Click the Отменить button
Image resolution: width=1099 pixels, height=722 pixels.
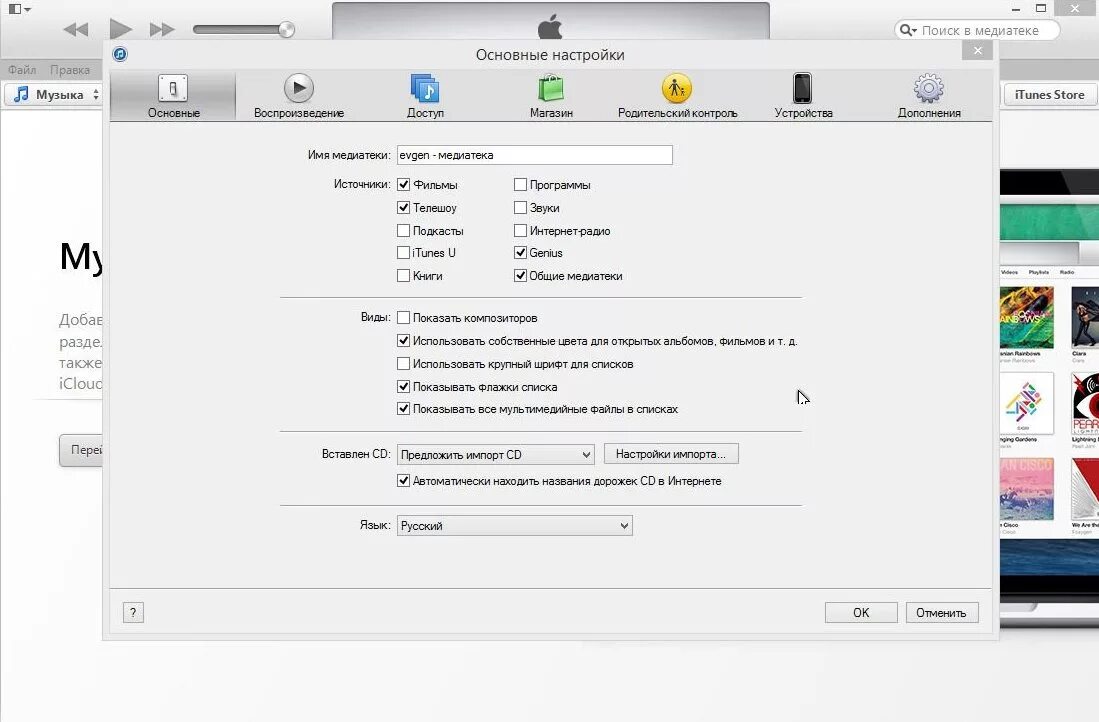click(x=941, y=613)
